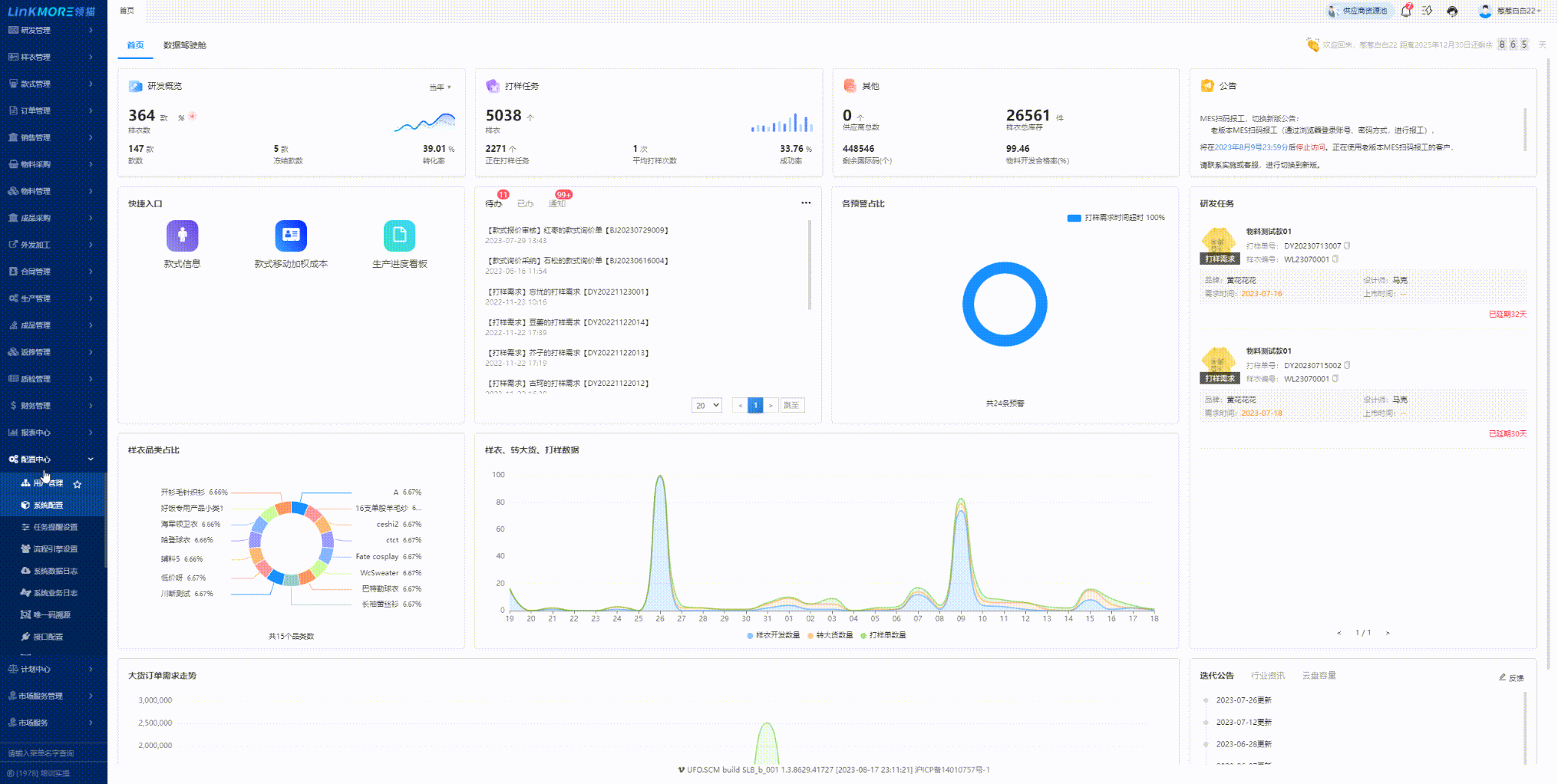Open the 葱葱白白22 user dropdown

click(1518, 11)
